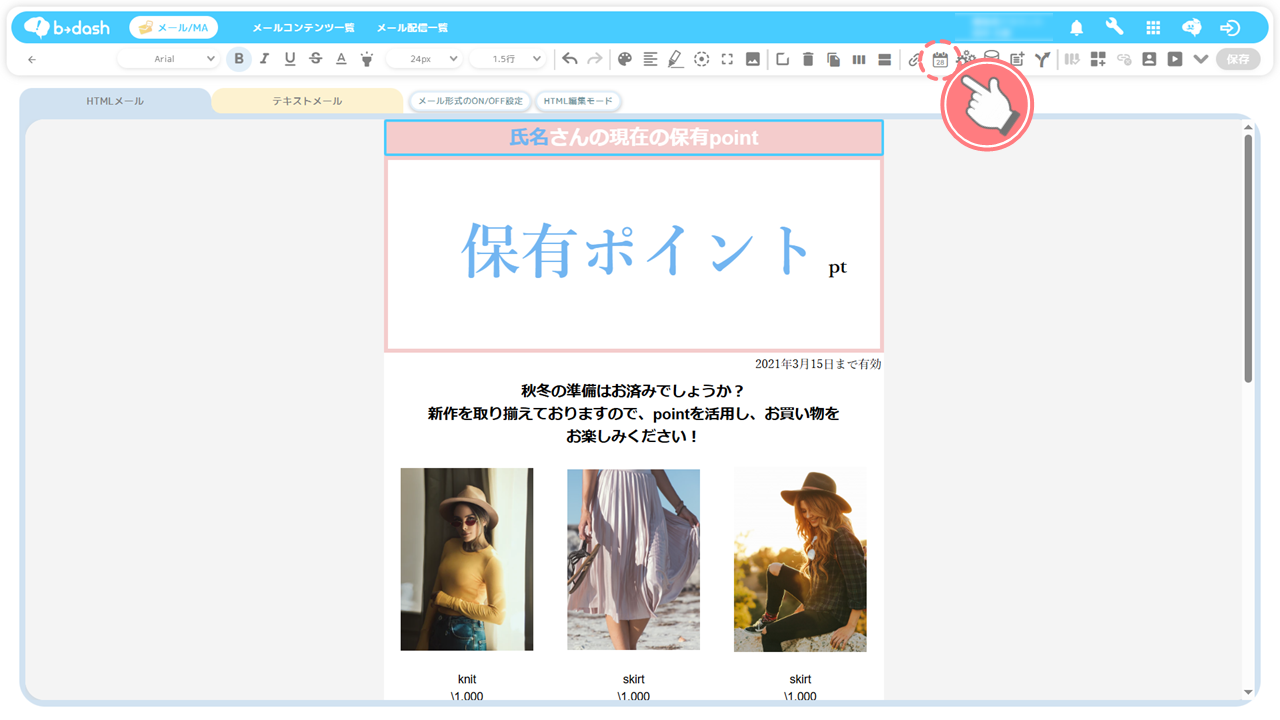Redo the last edit
1280x720 pixels.
coord(595,59)
